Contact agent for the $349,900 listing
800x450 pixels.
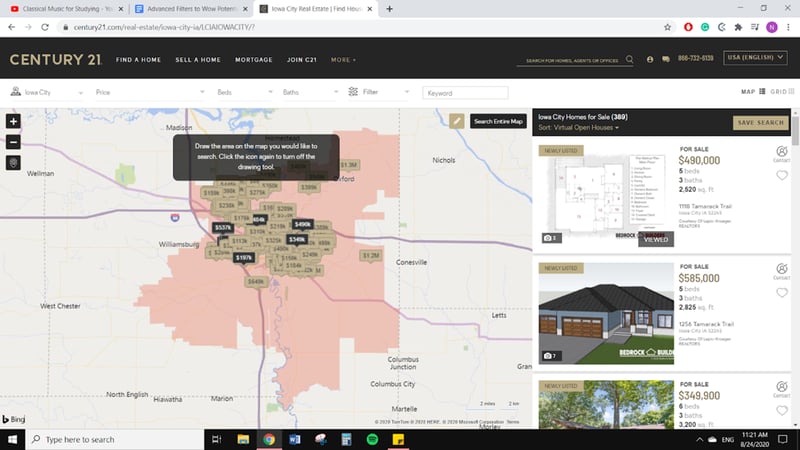pyautogui.click(x=782, y=389)
